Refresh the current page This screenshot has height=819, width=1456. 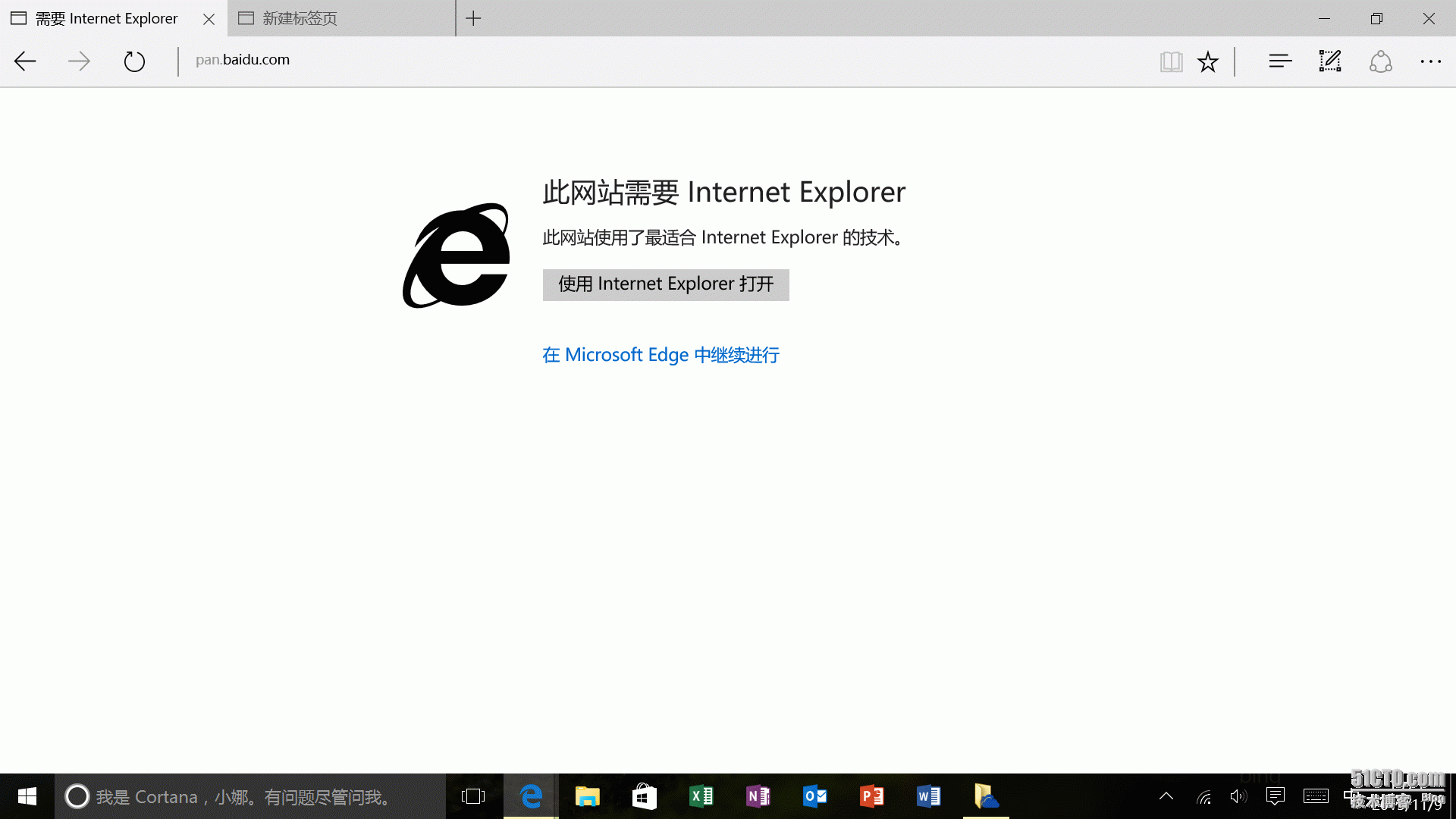coord(134,61)
